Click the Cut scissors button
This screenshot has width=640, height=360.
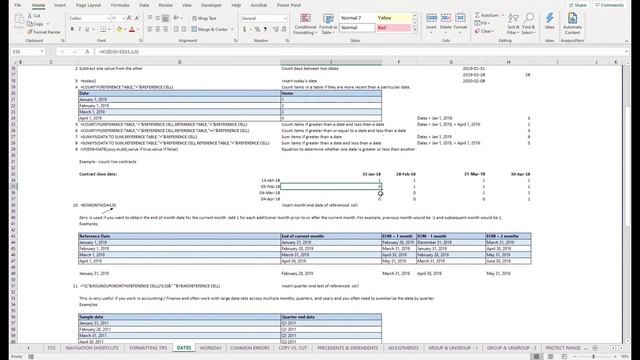click(x=34, y=16)
